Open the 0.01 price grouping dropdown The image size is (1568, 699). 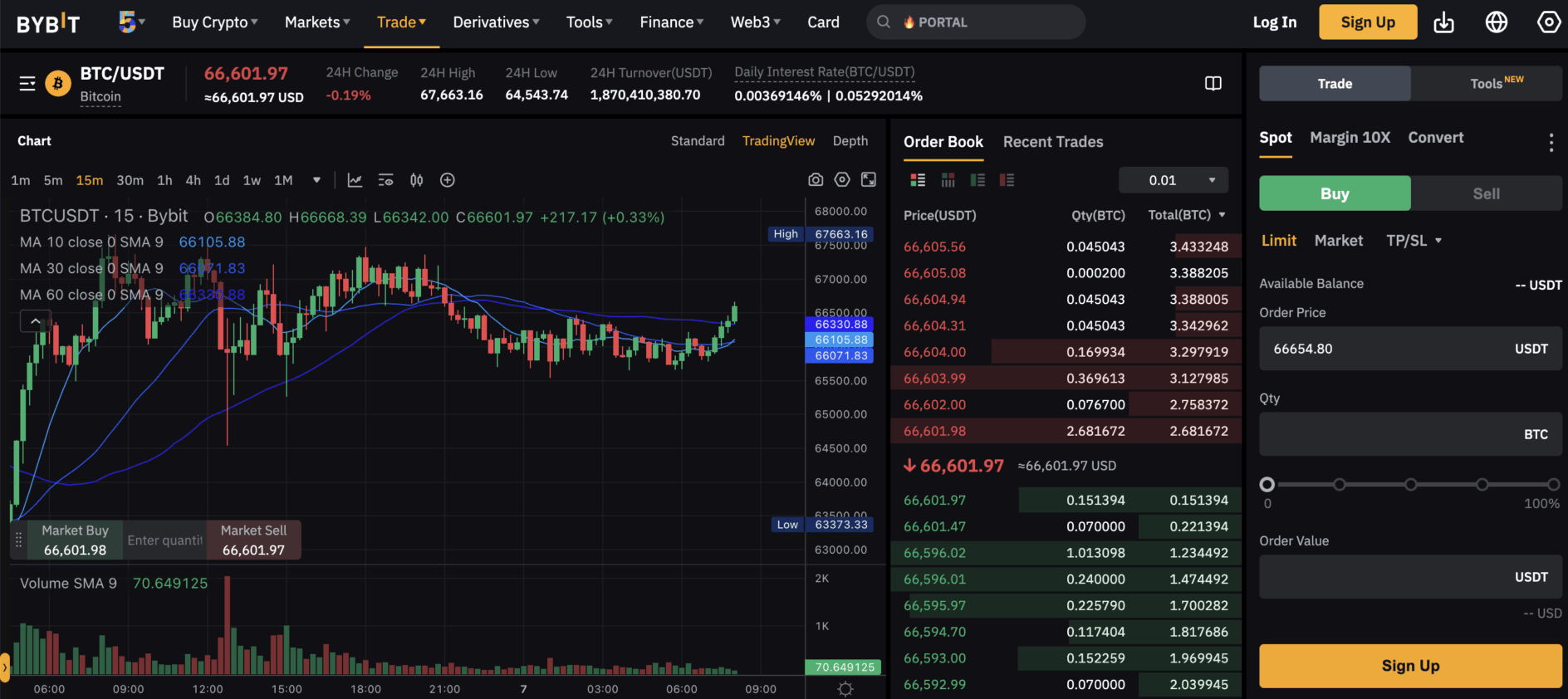1174,180
